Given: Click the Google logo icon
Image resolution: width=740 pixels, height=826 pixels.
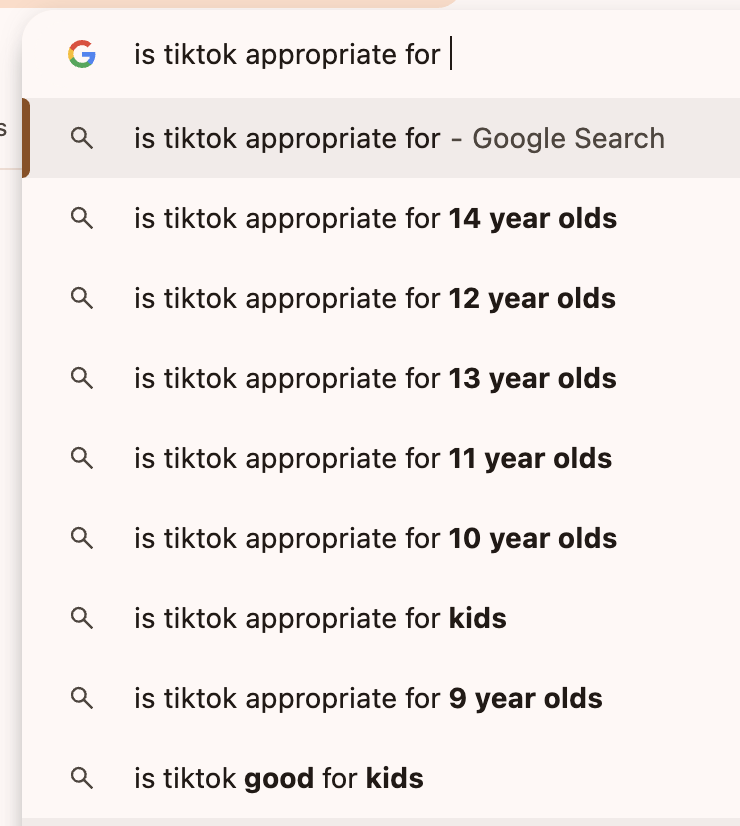Looking at the screenshot, I should pos(82,55).
